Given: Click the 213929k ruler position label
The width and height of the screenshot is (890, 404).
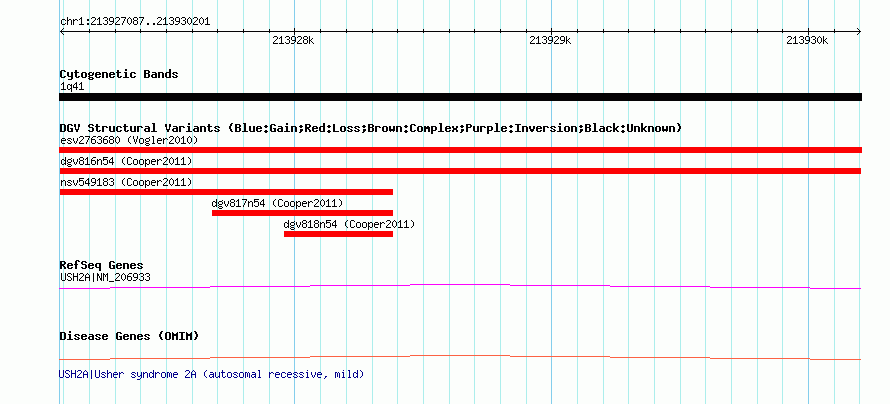Looking at the screenshot, I should click(551, 40).
